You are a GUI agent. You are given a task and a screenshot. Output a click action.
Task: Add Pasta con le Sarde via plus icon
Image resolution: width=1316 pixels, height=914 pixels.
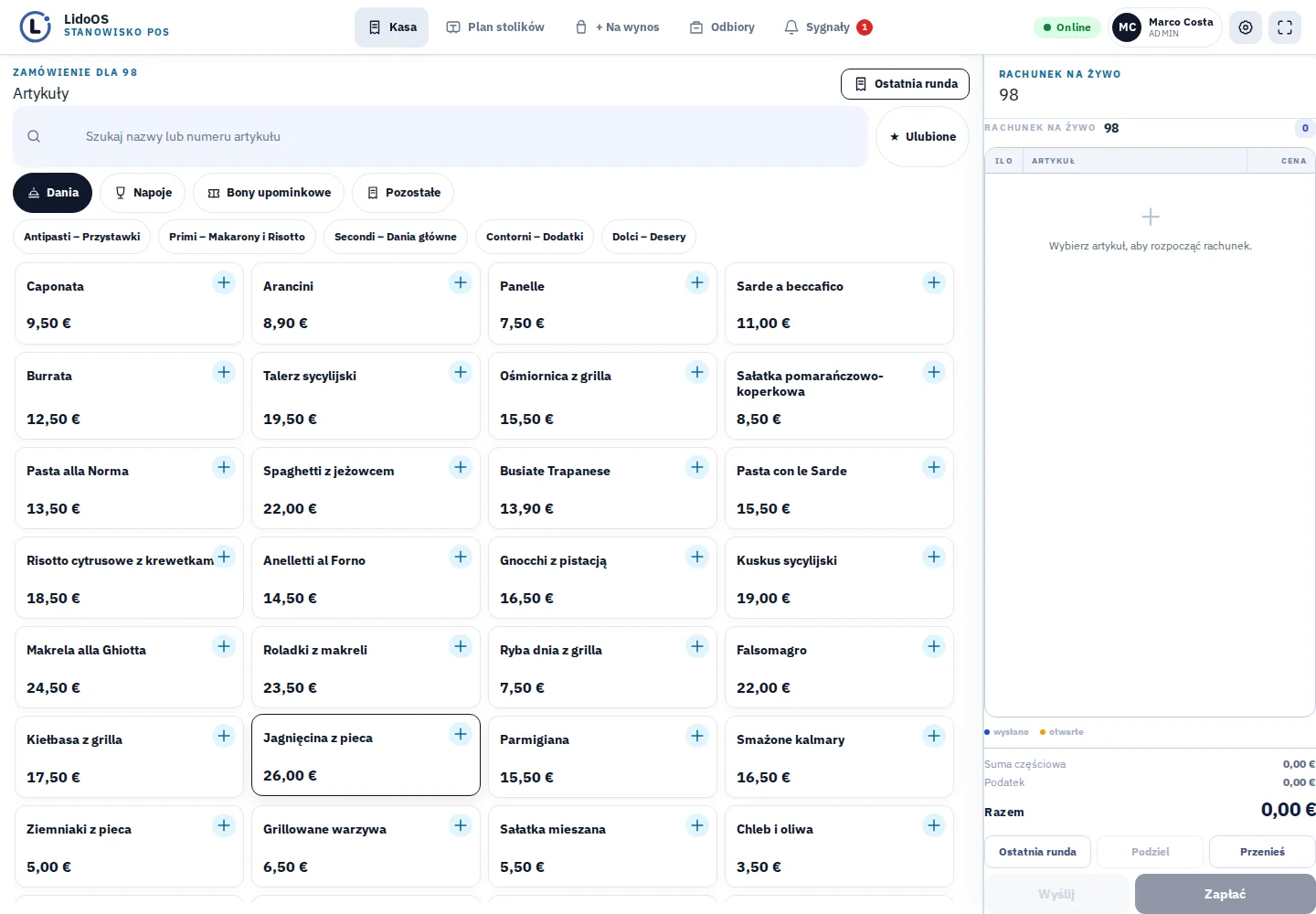(x=934, y=467)
